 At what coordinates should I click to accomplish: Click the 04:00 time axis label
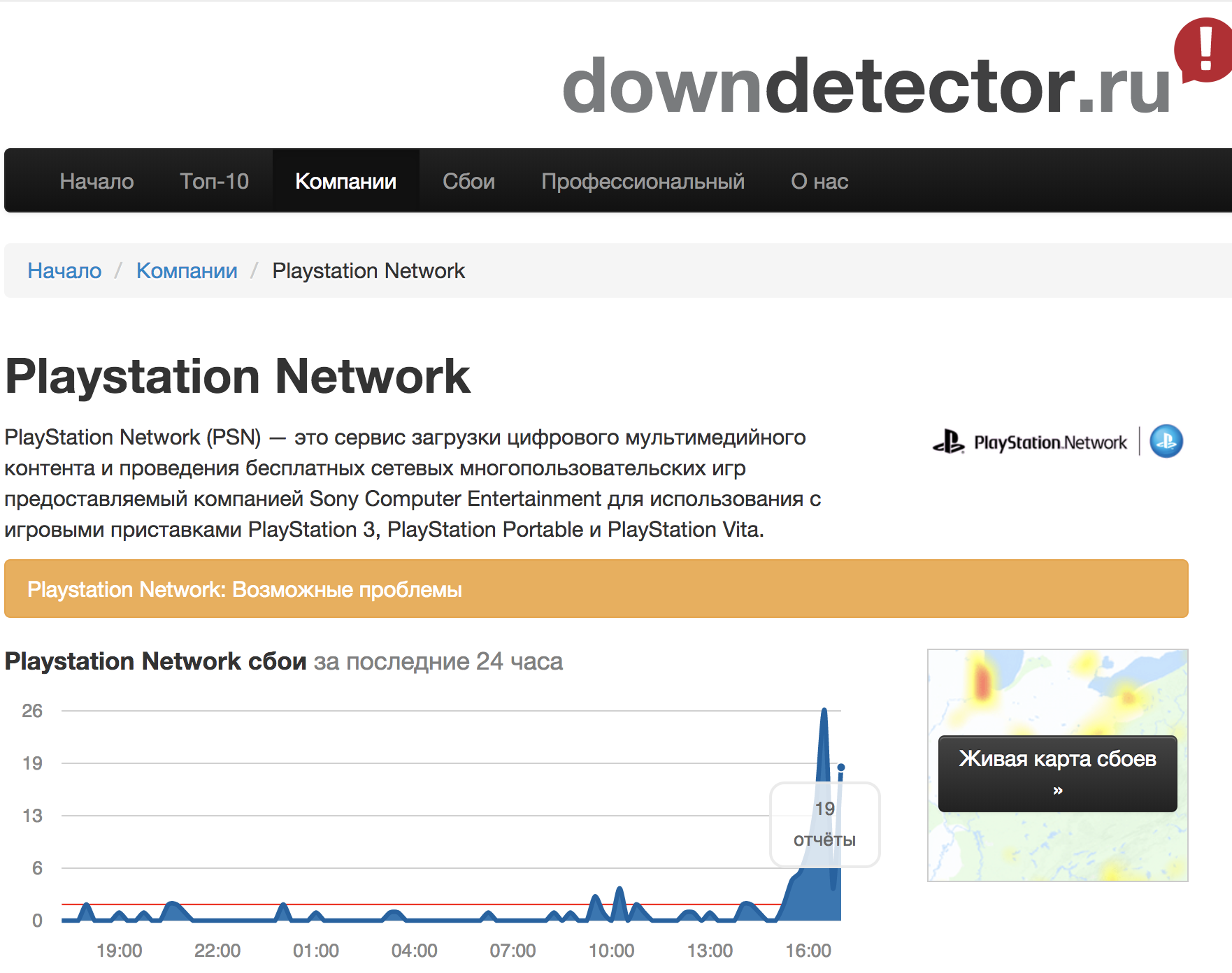pos(415,951)
